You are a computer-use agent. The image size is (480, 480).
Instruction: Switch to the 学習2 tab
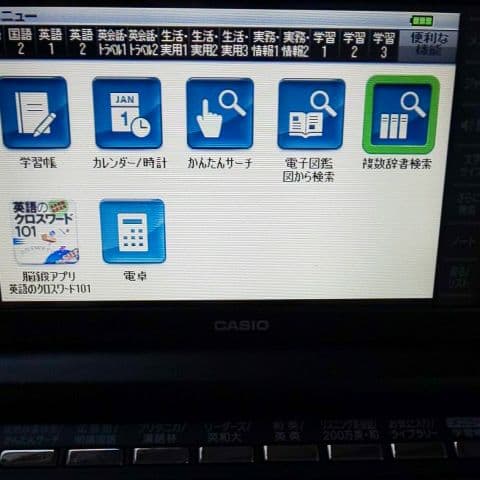354,45
